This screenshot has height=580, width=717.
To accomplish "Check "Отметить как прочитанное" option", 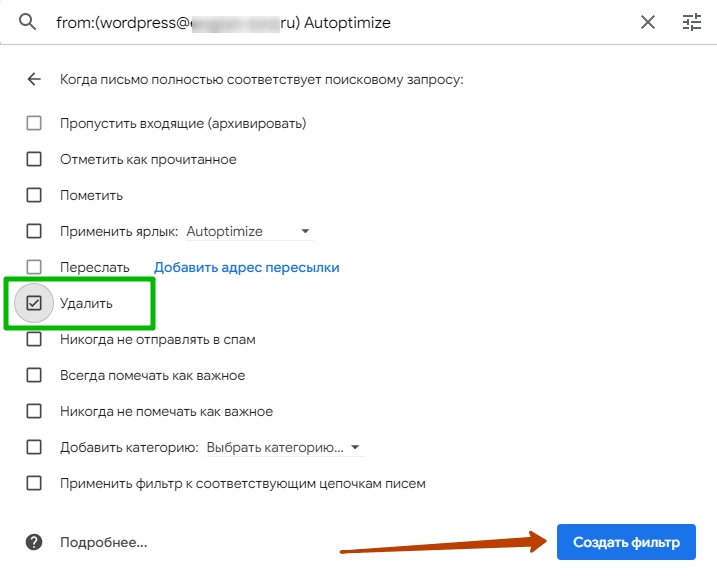I will tap(34, 159).
